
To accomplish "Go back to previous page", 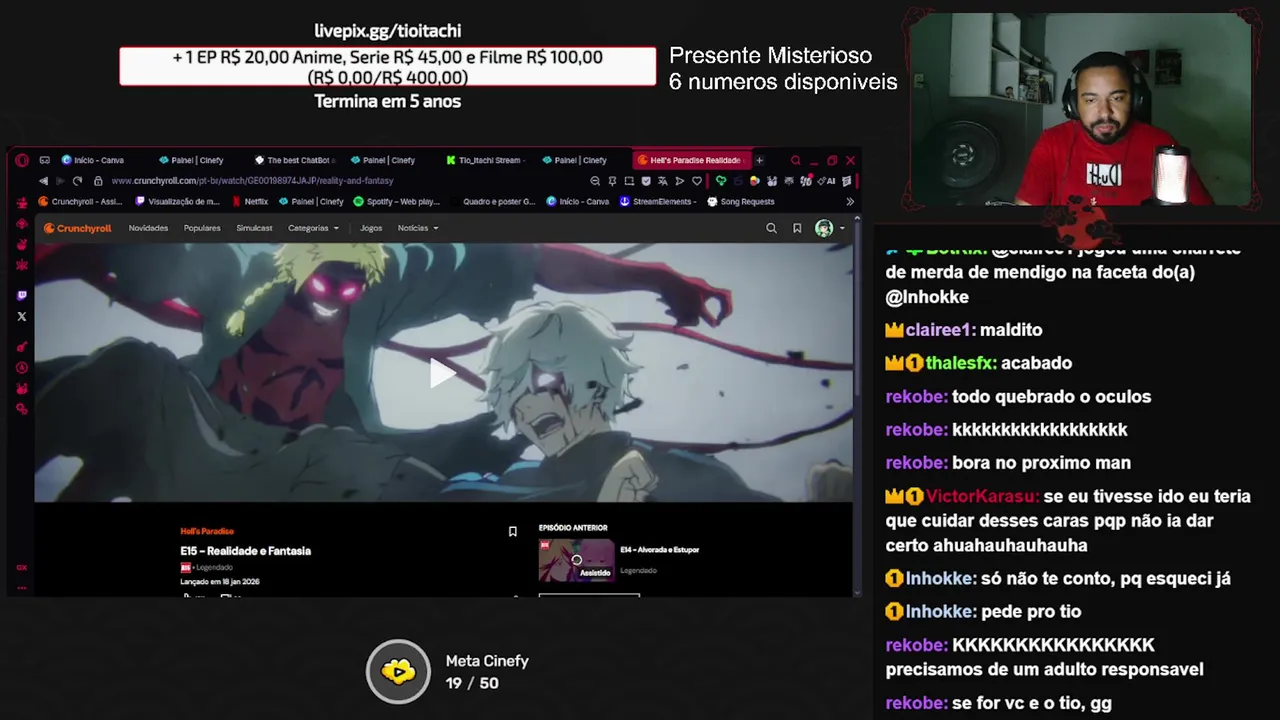I will pyautogui.click(x=43, y=181).
